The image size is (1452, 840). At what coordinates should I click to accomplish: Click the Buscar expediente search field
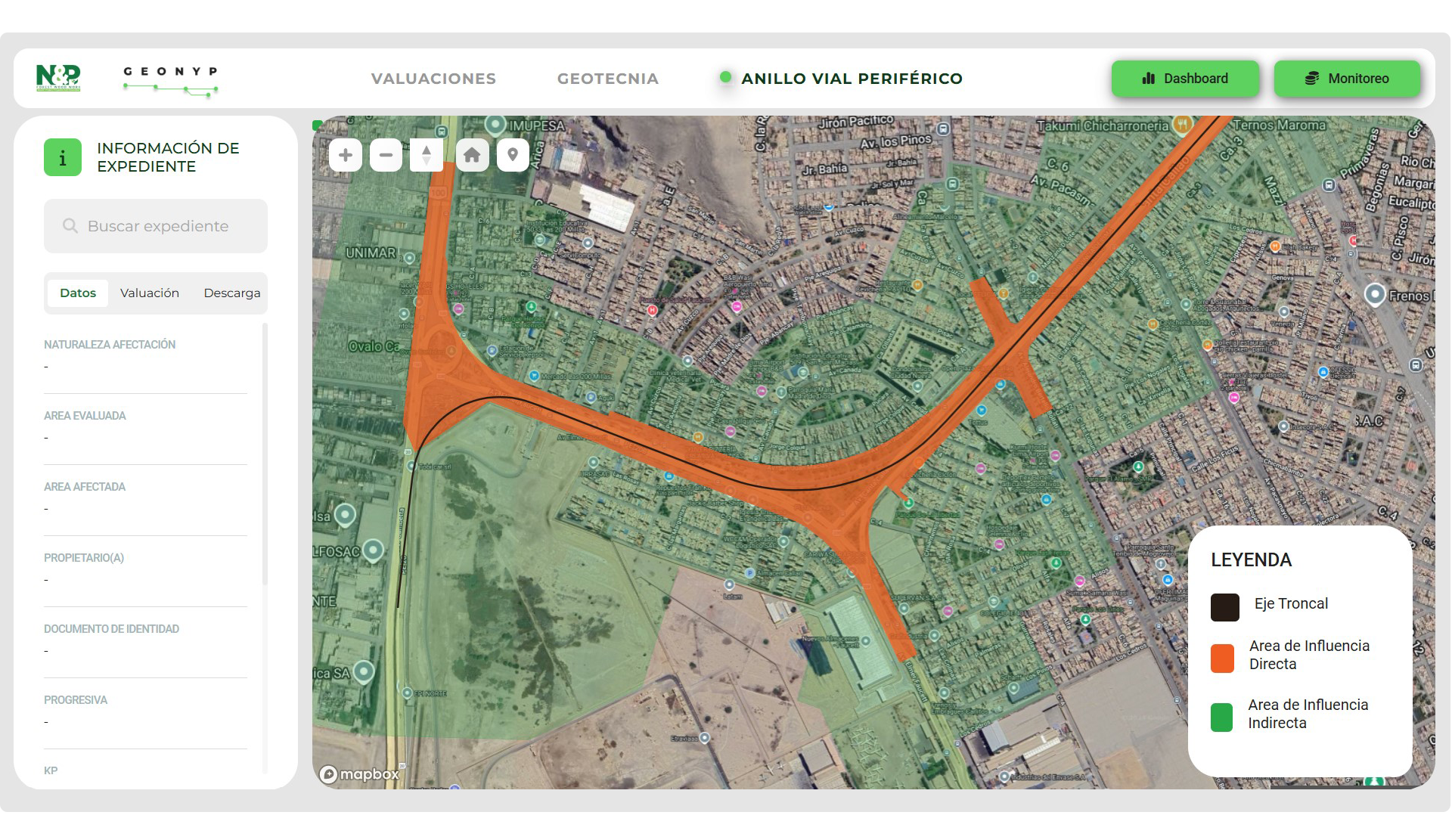[x=156, y=226]
